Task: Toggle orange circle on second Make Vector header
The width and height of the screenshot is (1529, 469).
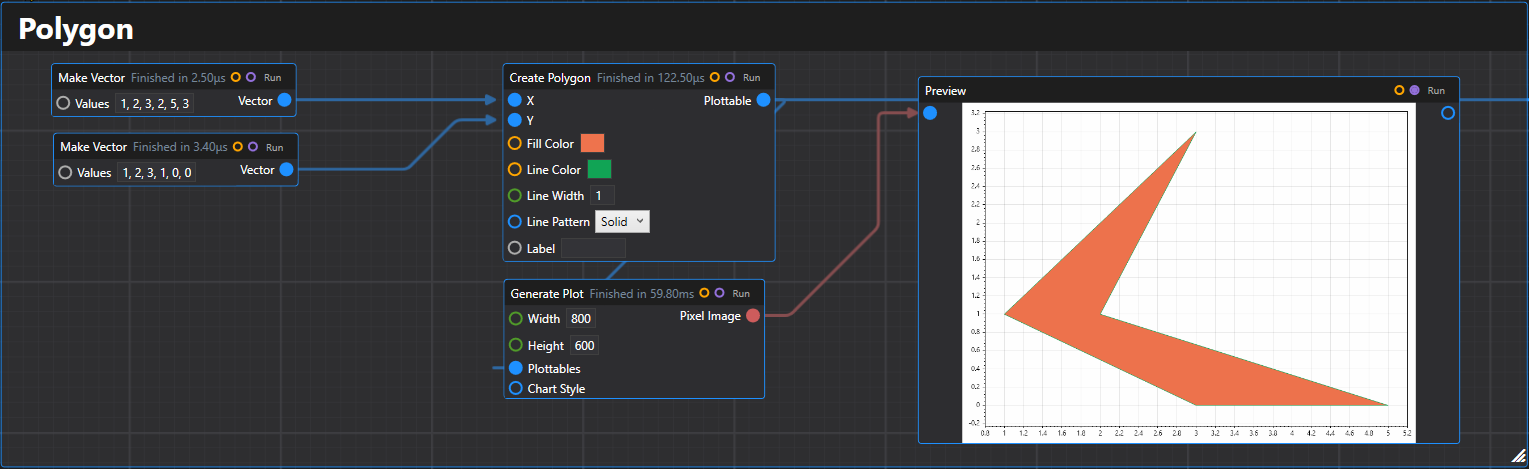Action: pos(238,147)
